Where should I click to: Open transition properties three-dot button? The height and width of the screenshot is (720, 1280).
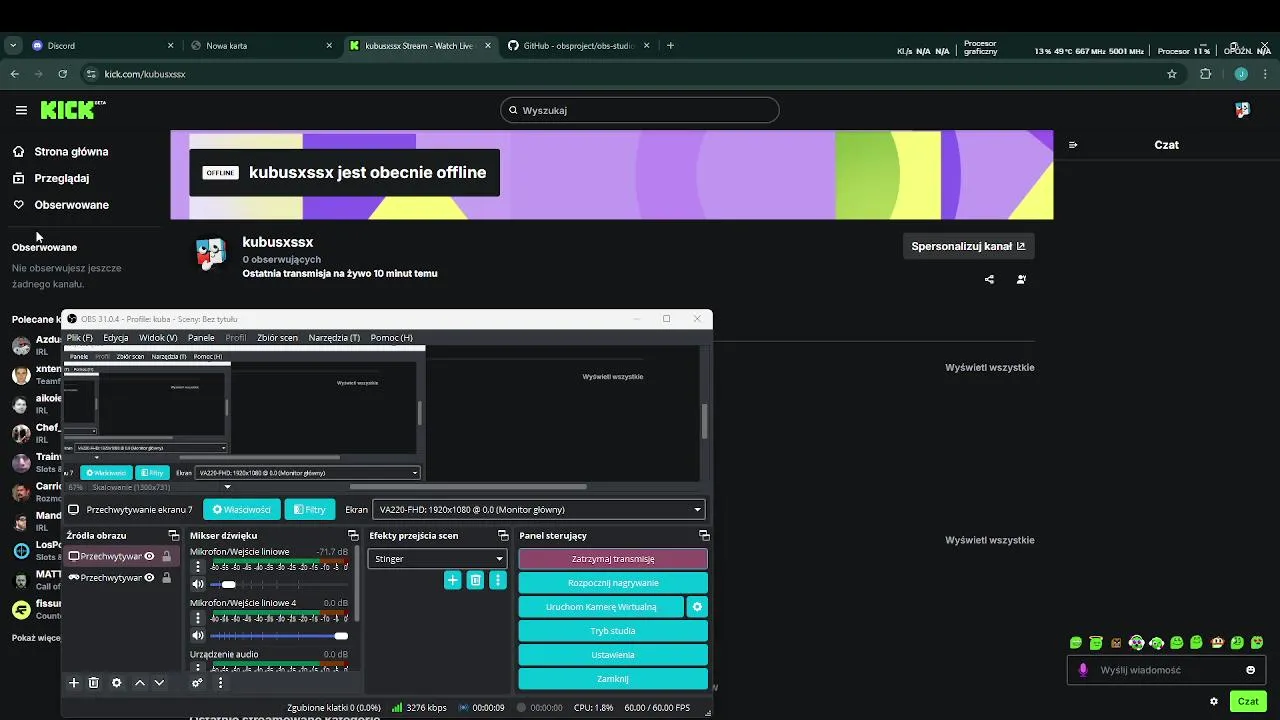coord(498,580)
